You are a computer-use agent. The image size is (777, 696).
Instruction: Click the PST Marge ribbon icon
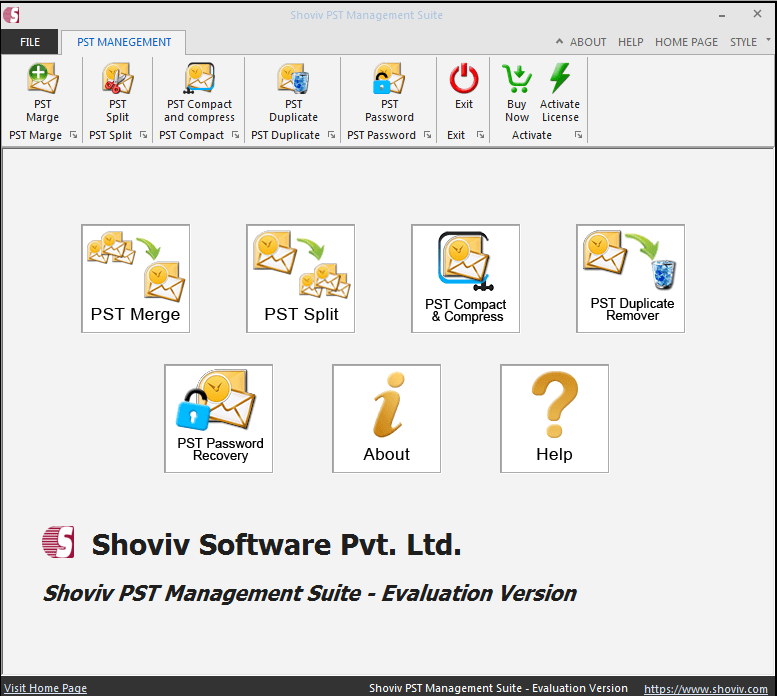42,79
